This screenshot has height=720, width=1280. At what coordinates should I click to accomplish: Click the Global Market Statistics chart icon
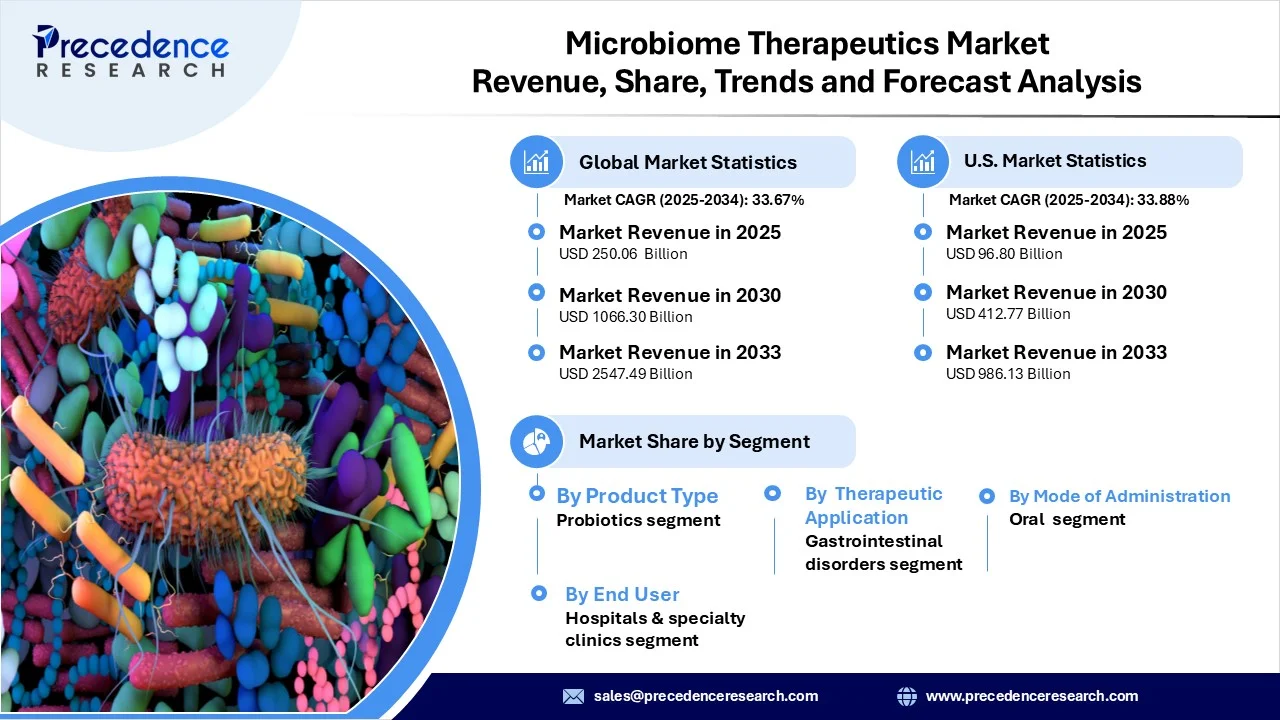coord(537,162)
